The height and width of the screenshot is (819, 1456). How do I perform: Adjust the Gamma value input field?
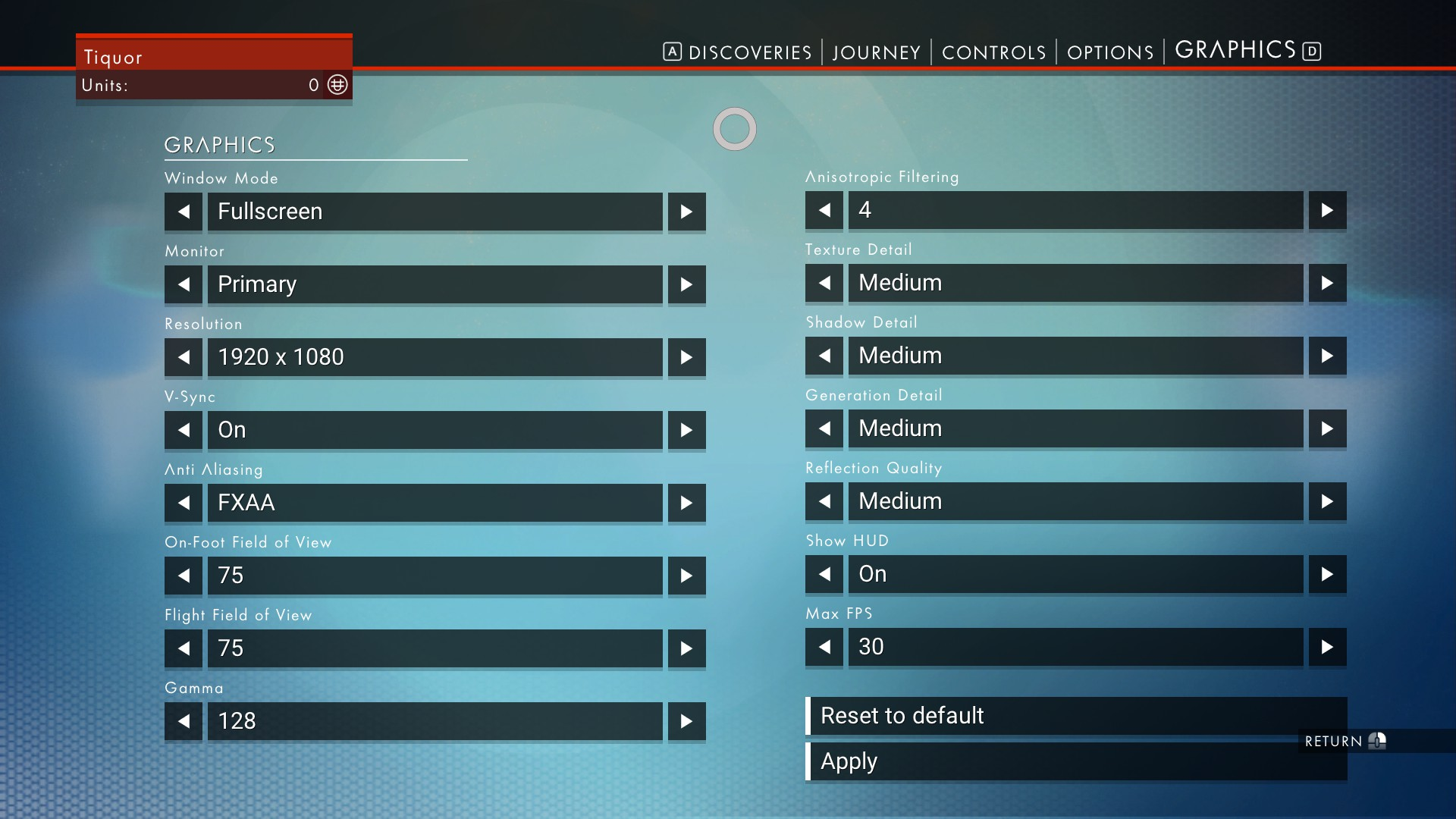click(434, 720)
